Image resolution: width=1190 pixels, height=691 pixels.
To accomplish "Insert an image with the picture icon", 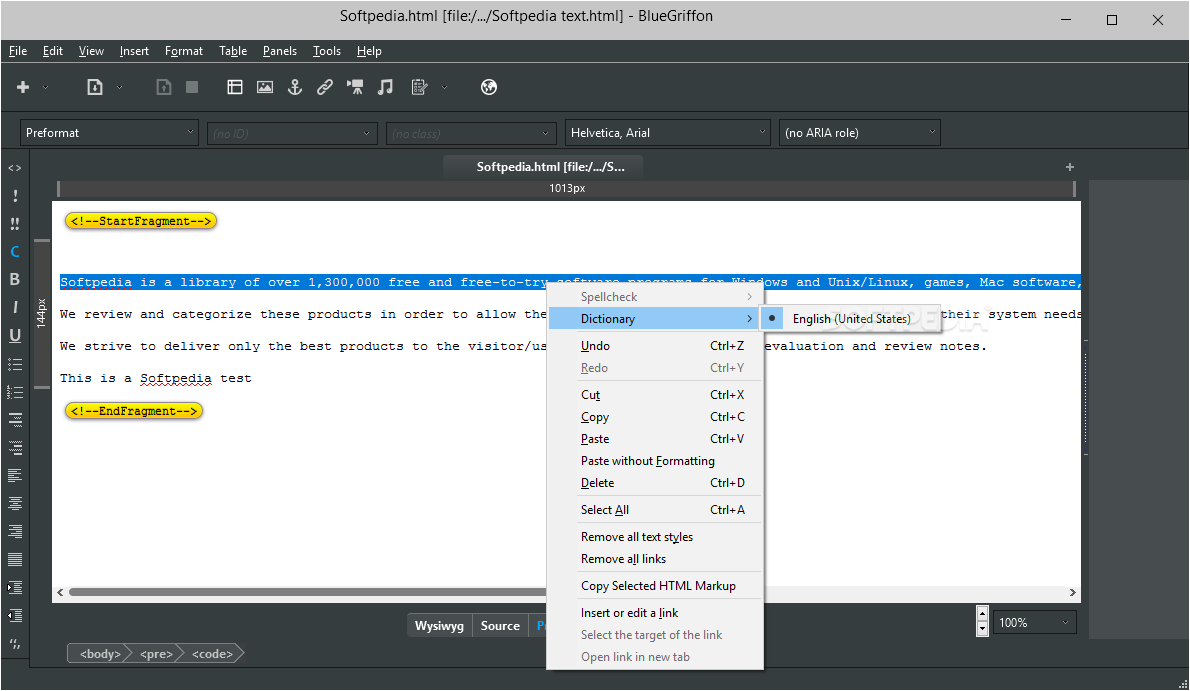I will (265, 87).
